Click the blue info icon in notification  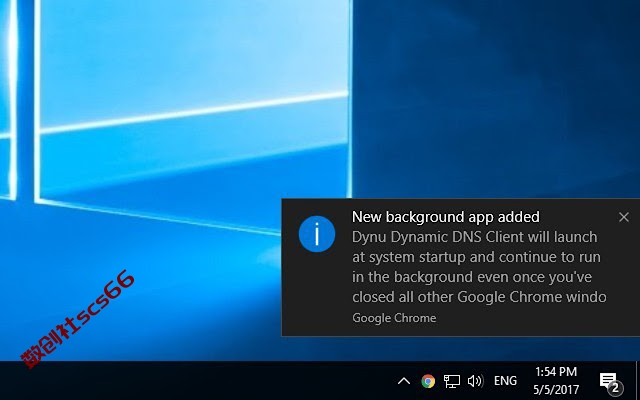coord(317,234)
